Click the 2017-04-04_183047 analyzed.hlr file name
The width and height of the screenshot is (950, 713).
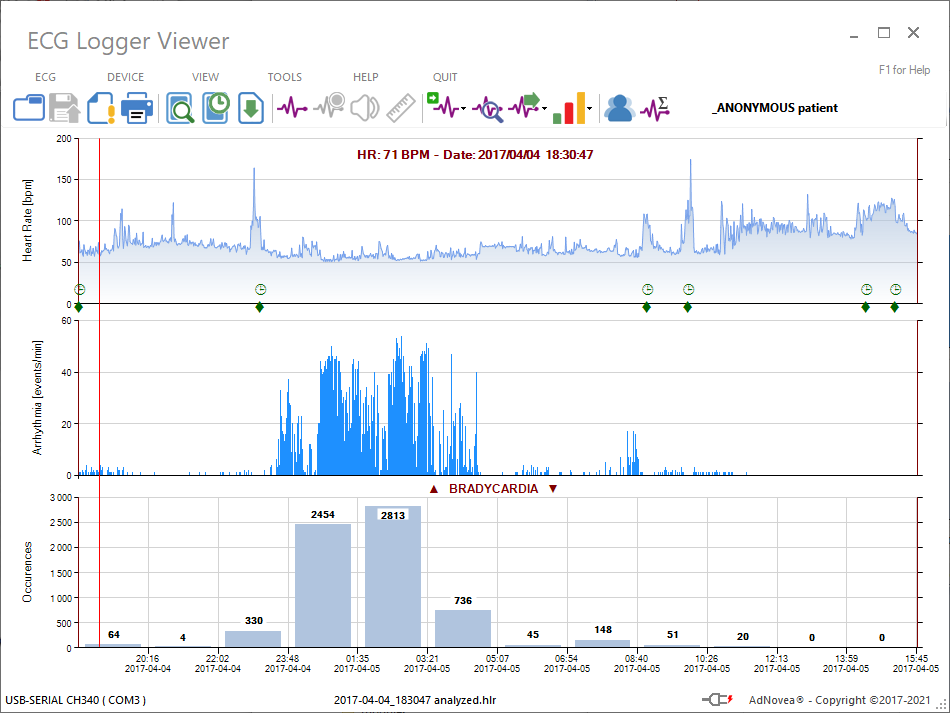[415, 700]
